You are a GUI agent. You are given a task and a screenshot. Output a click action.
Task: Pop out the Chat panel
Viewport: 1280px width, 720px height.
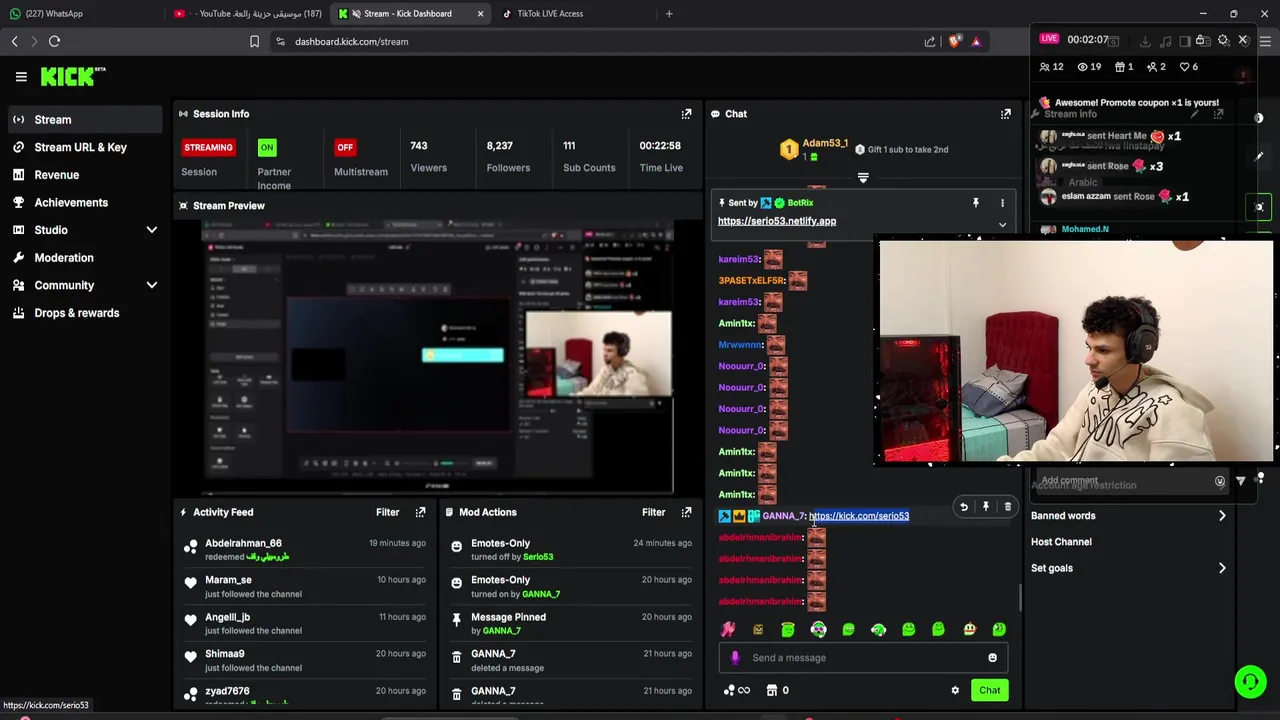click(1005, 114)
